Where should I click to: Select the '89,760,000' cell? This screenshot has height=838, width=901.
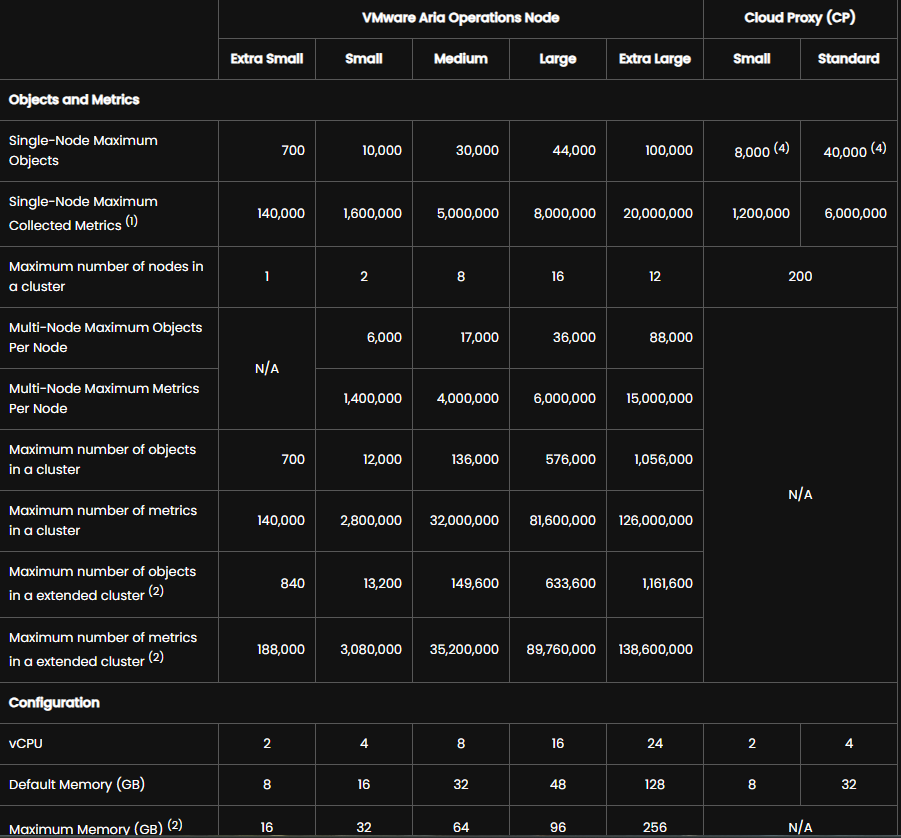point(561,649)
